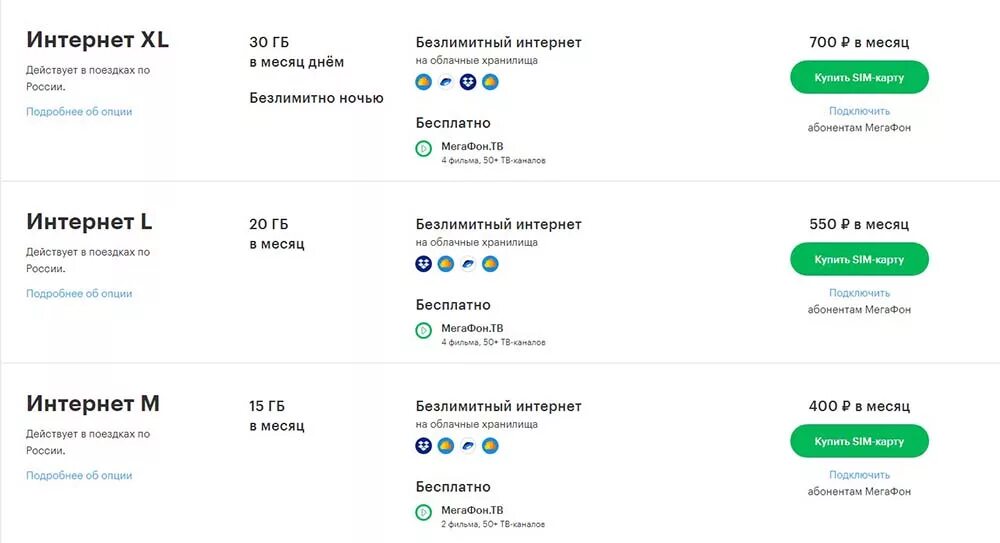Viewport: 1000px width, 543px height.
Task: Open the МегаФон.ТВ play icon under Интернет XL
Action: pos(423,149)
